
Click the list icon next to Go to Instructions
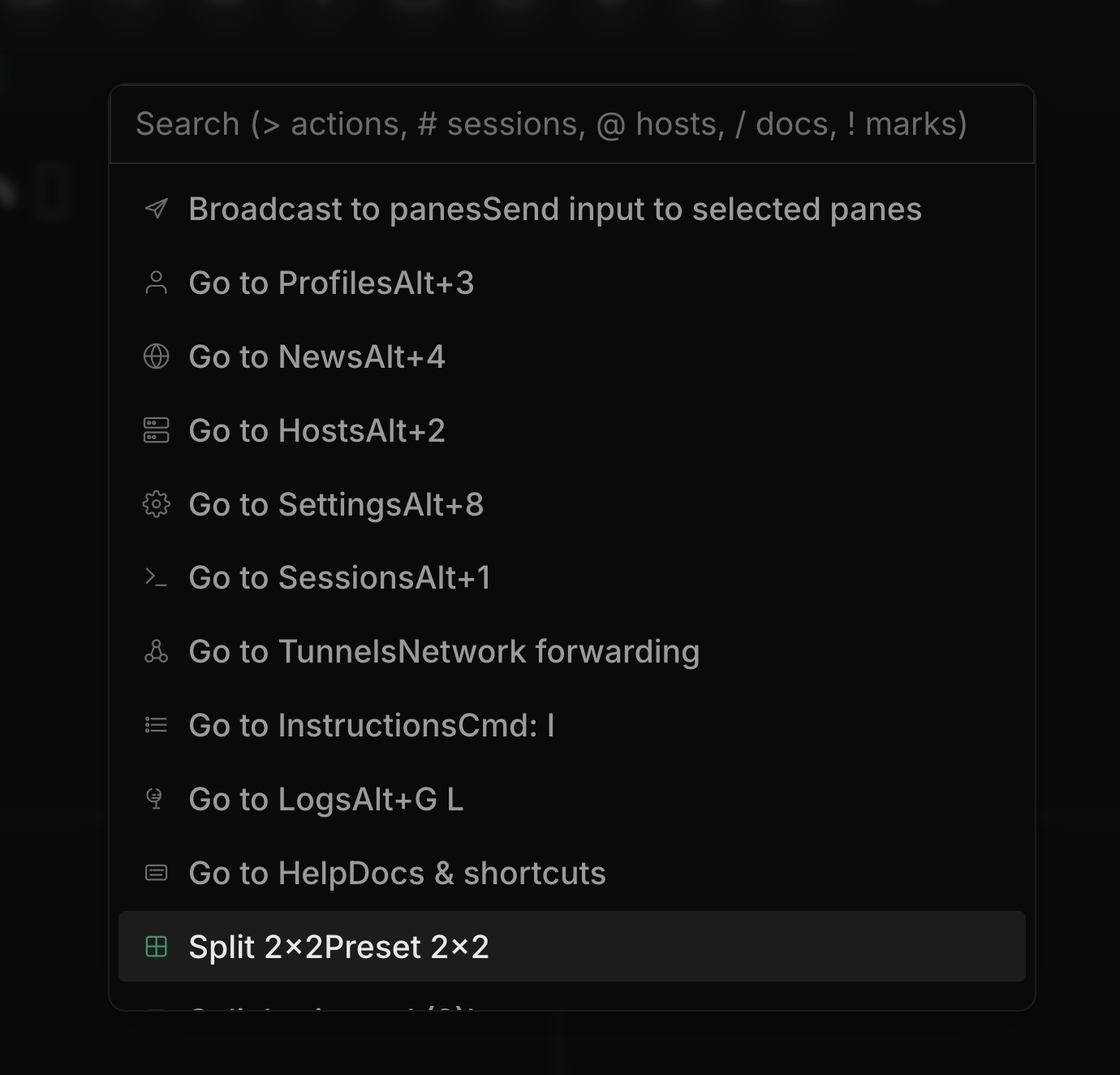[156, 725]
